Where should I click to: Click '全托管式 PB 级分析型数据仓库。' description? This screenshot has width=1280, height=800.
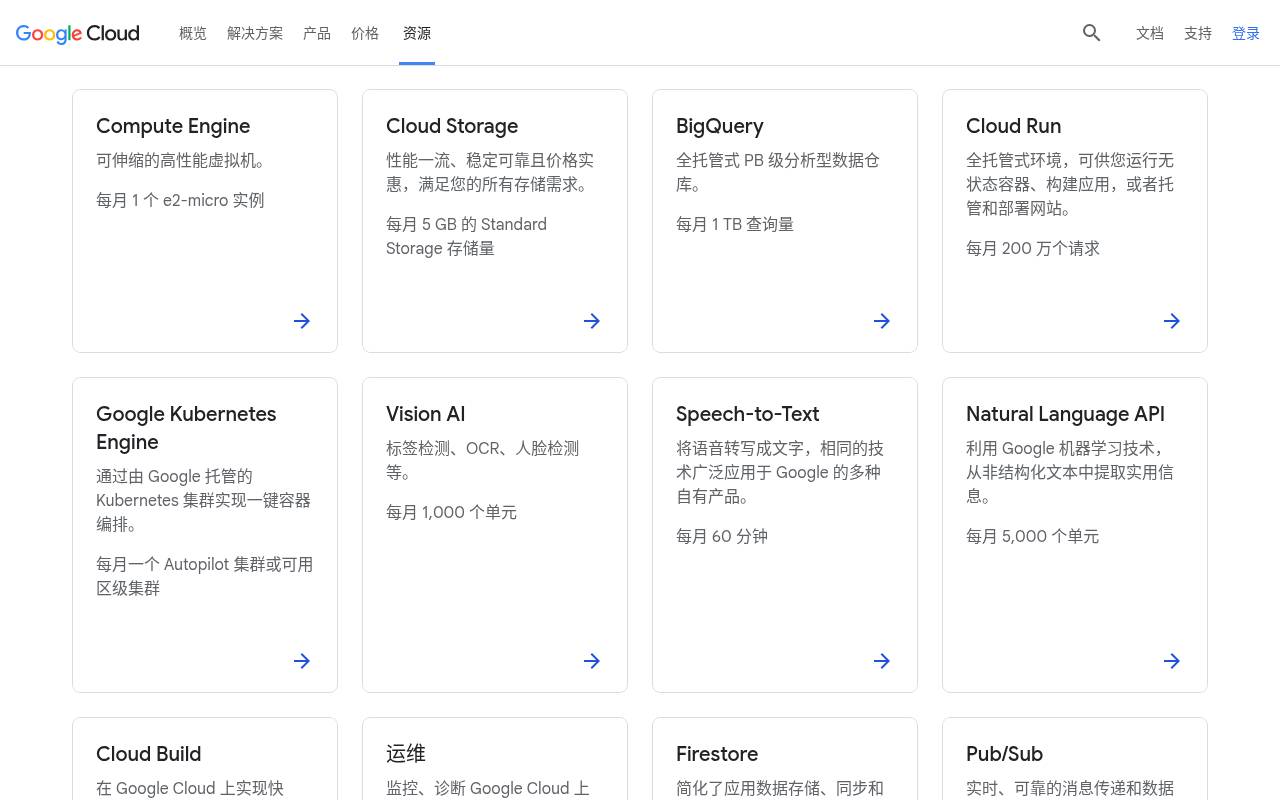[778, 172]
